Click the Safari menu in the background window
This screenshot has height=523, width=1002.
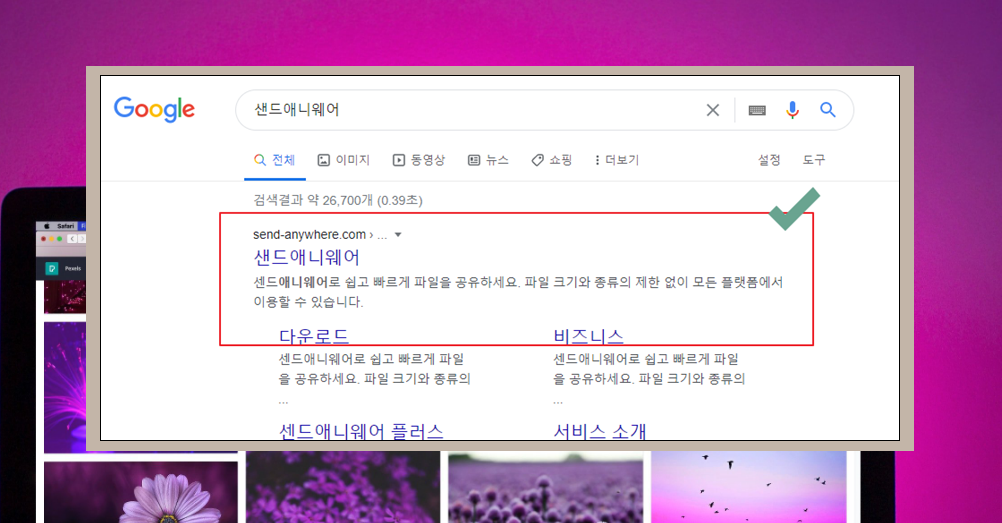click(65, 226)
